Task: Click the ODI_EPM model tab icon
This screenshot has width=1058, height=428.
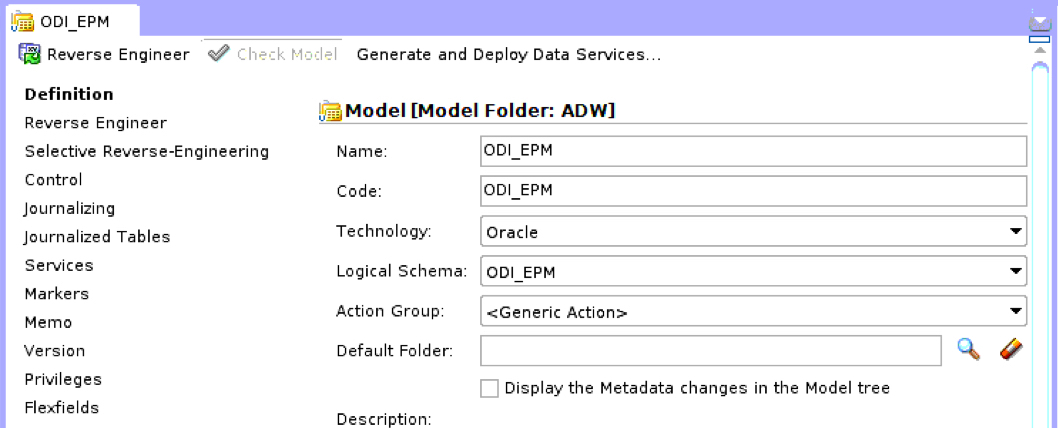Action: 22,21
